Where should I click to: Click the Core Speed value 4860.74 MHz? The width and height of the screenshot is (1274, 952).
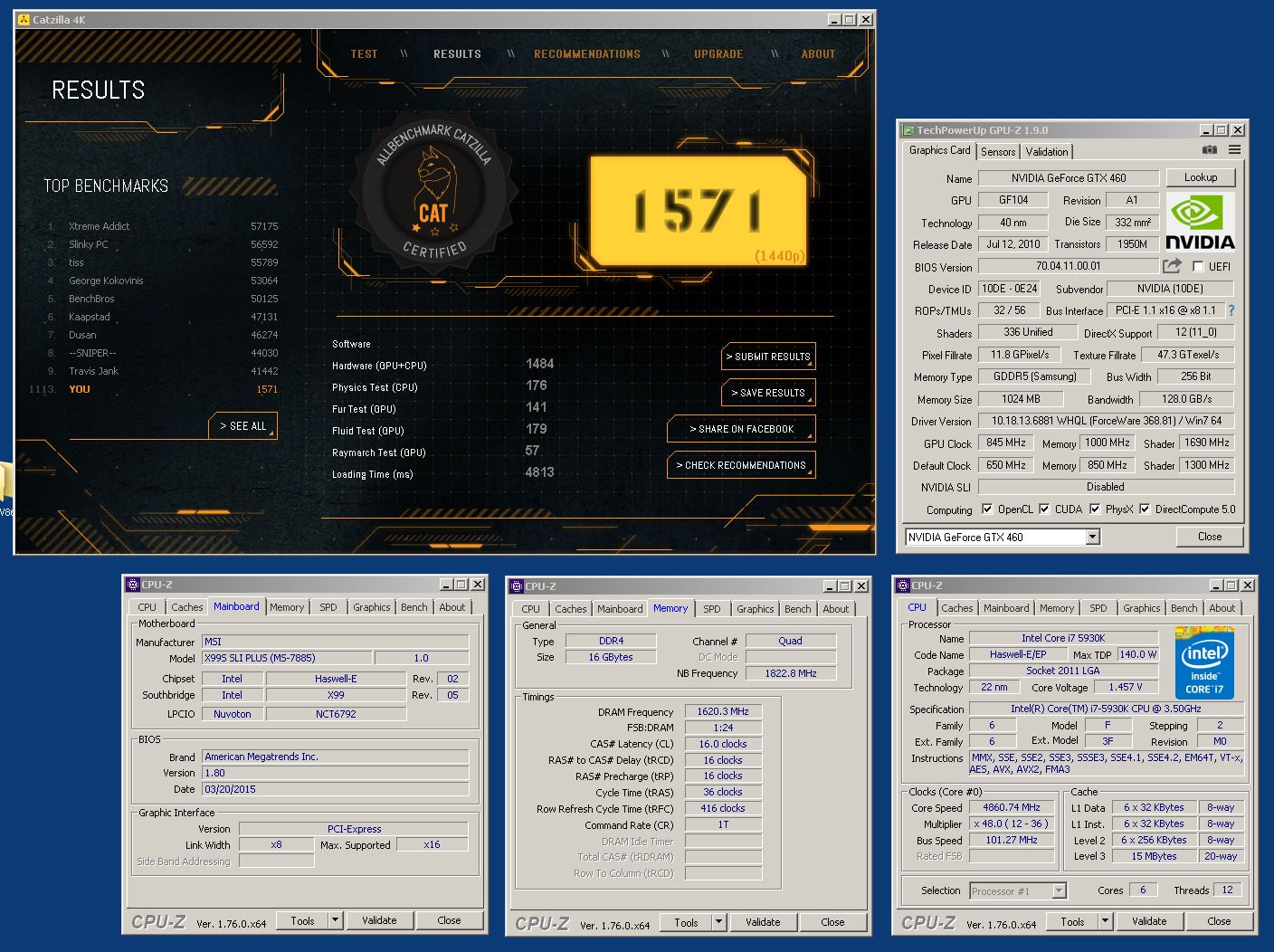pos(1012,807)
